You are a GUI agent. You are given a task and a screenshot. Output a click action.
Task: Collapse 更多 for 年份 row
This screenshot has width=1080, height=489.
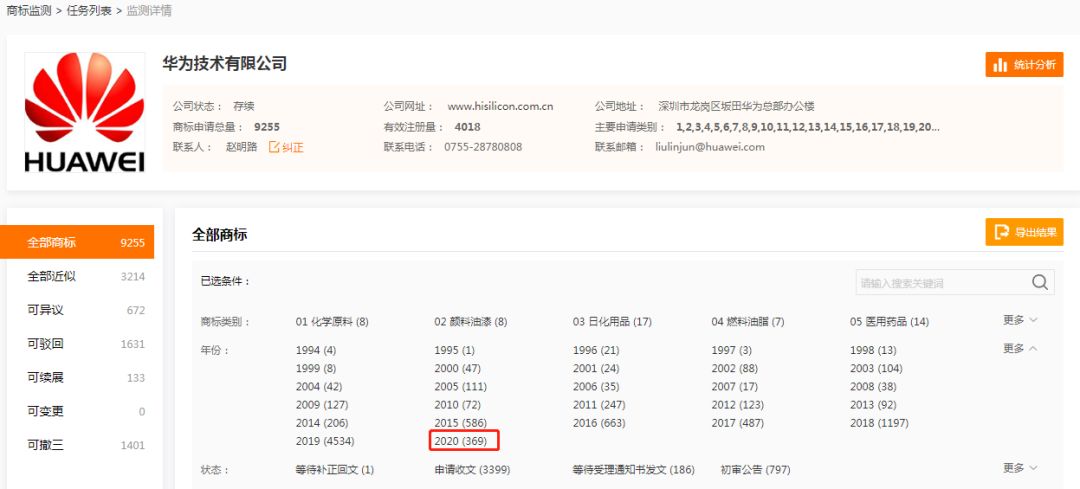[x=1020, y=348]
